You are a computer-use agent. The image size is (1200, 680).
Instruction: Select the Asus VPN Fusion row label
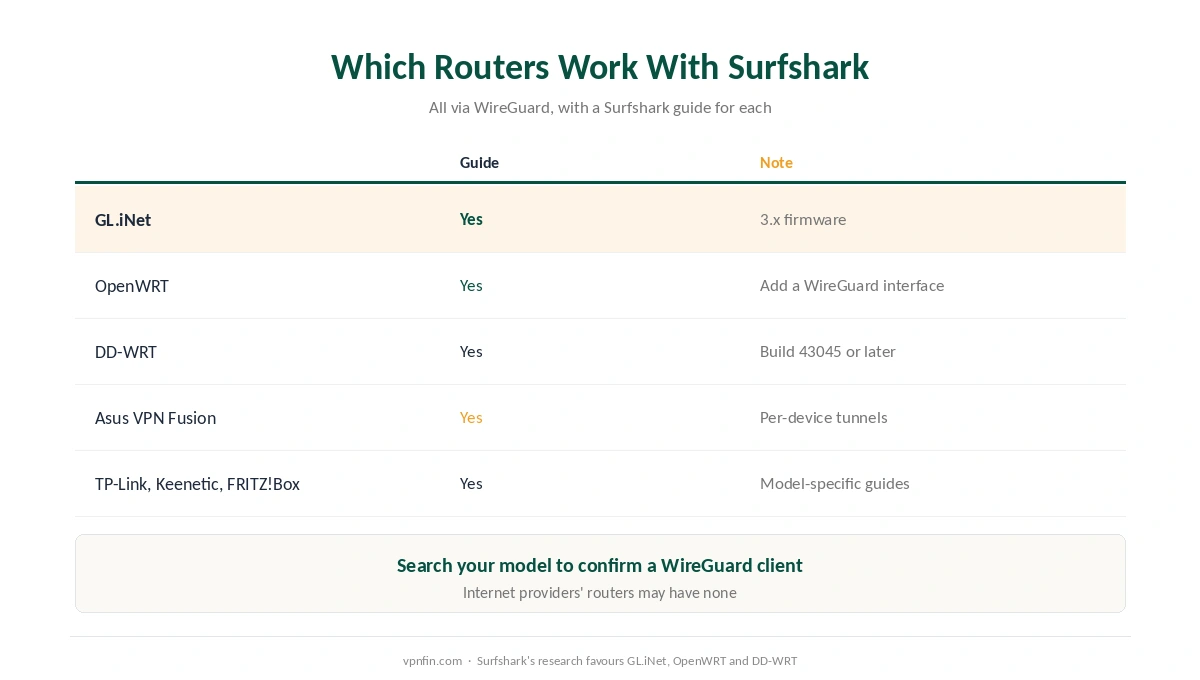coord(155,417)
